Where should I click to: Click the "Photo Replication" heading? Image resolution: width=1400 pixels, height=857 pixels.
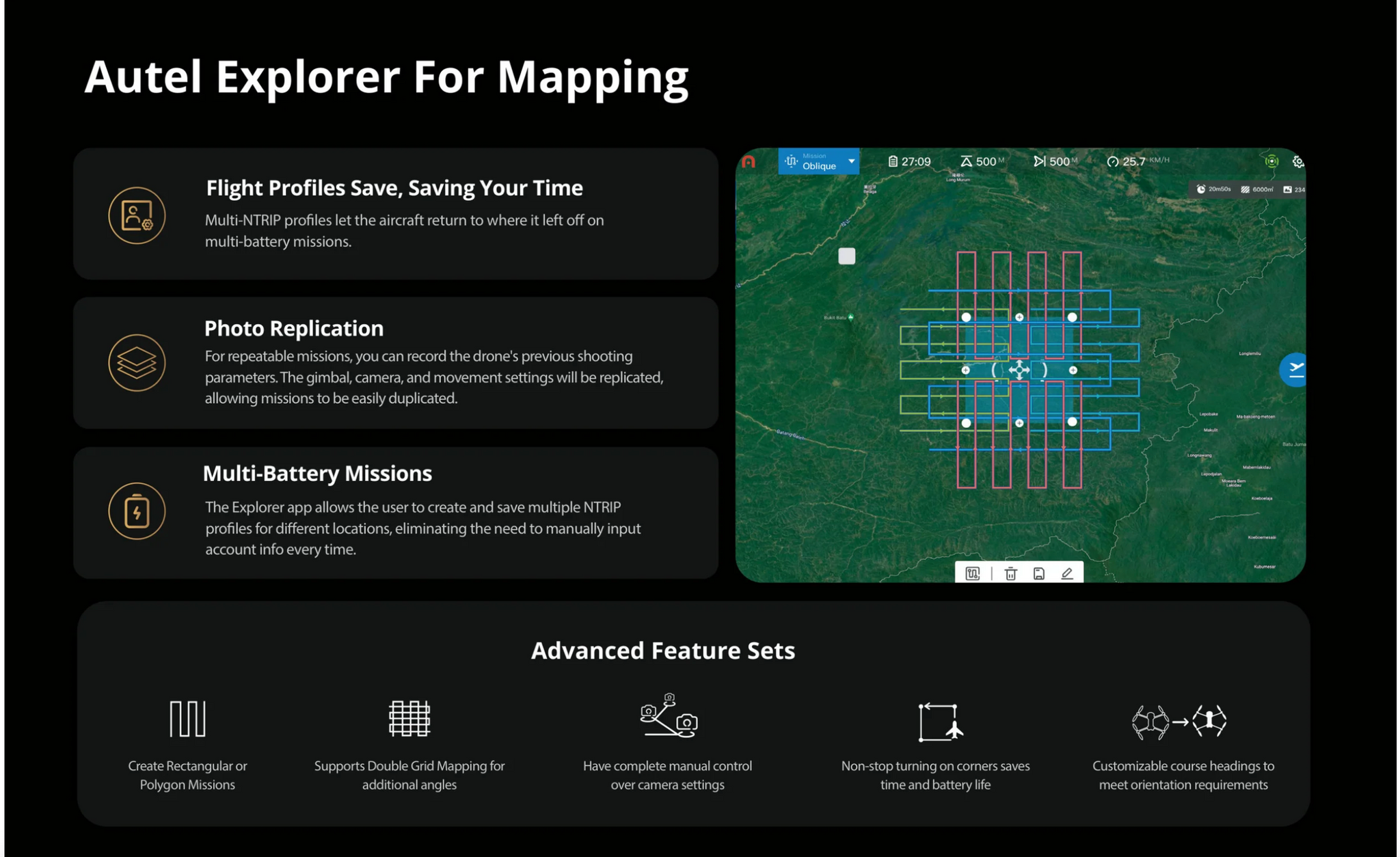point(294,328)
